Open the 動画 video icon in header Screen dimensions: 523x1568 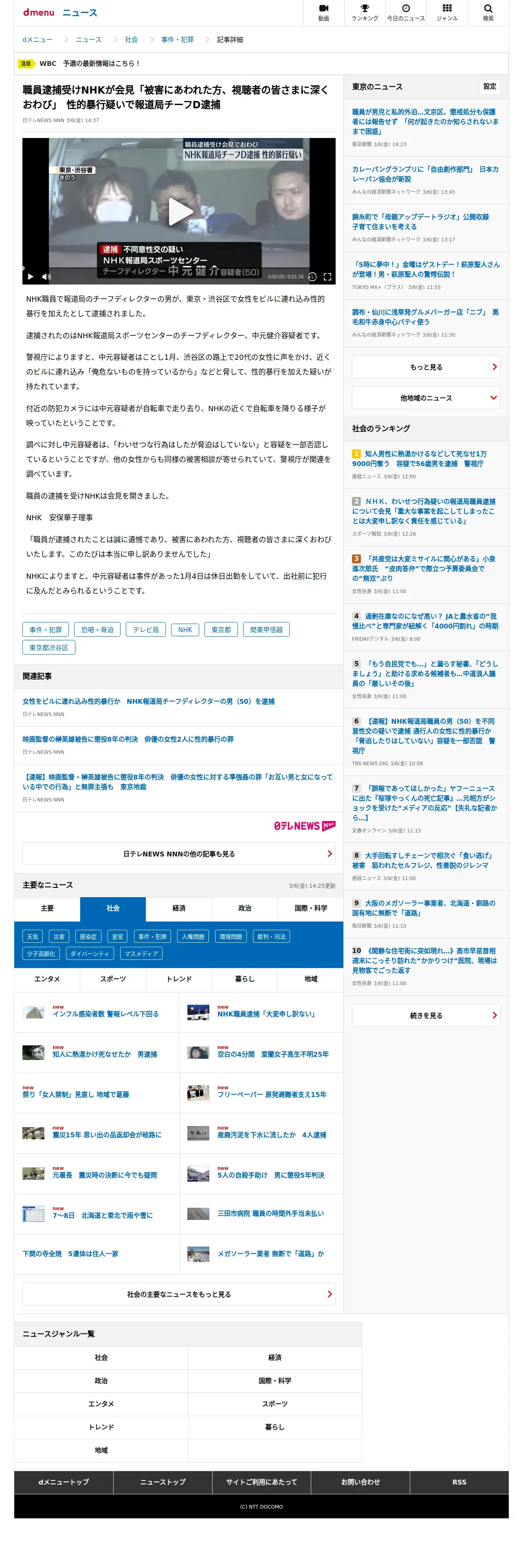pyautogui.click(x=323, y=12)
